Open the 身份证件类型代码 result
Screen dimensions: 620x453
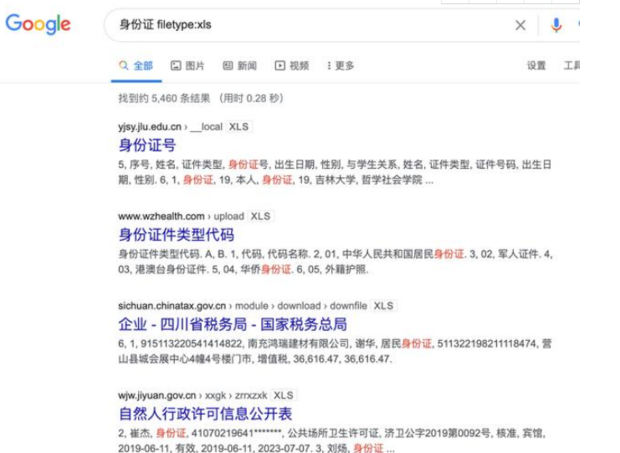[176, 235]
